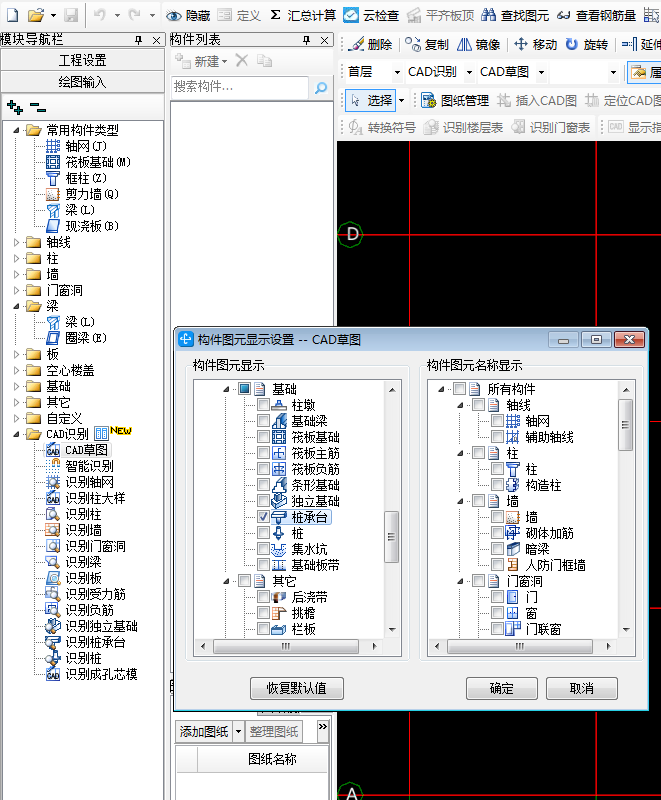Image resolution: width=661 pixels, height=800 pixels.
Task: Click the expand-all plus icon in navigator
Action: point(15,107)
